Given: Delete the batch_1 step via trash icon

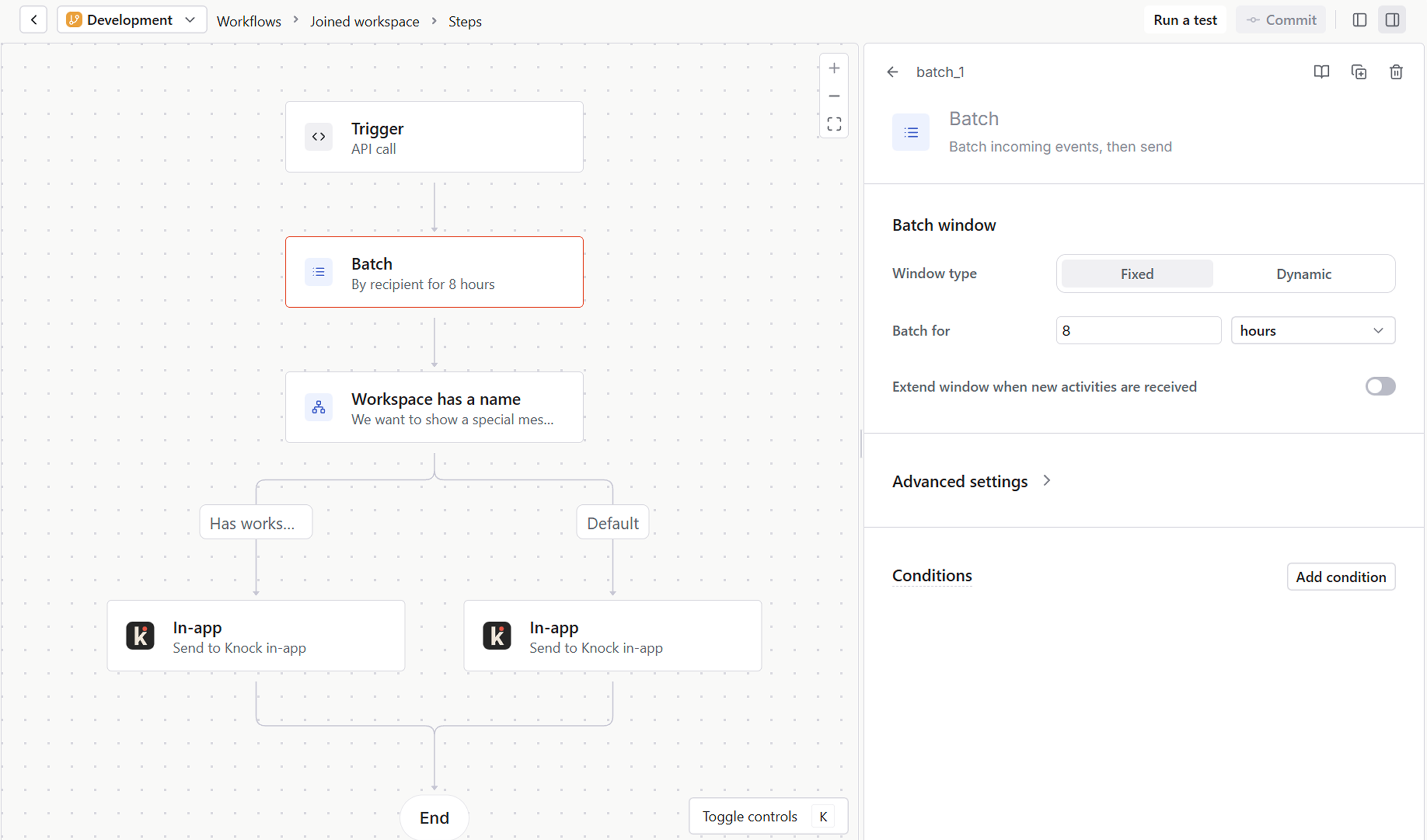Looking at the screenshot, I should [x=1396, y=72].
